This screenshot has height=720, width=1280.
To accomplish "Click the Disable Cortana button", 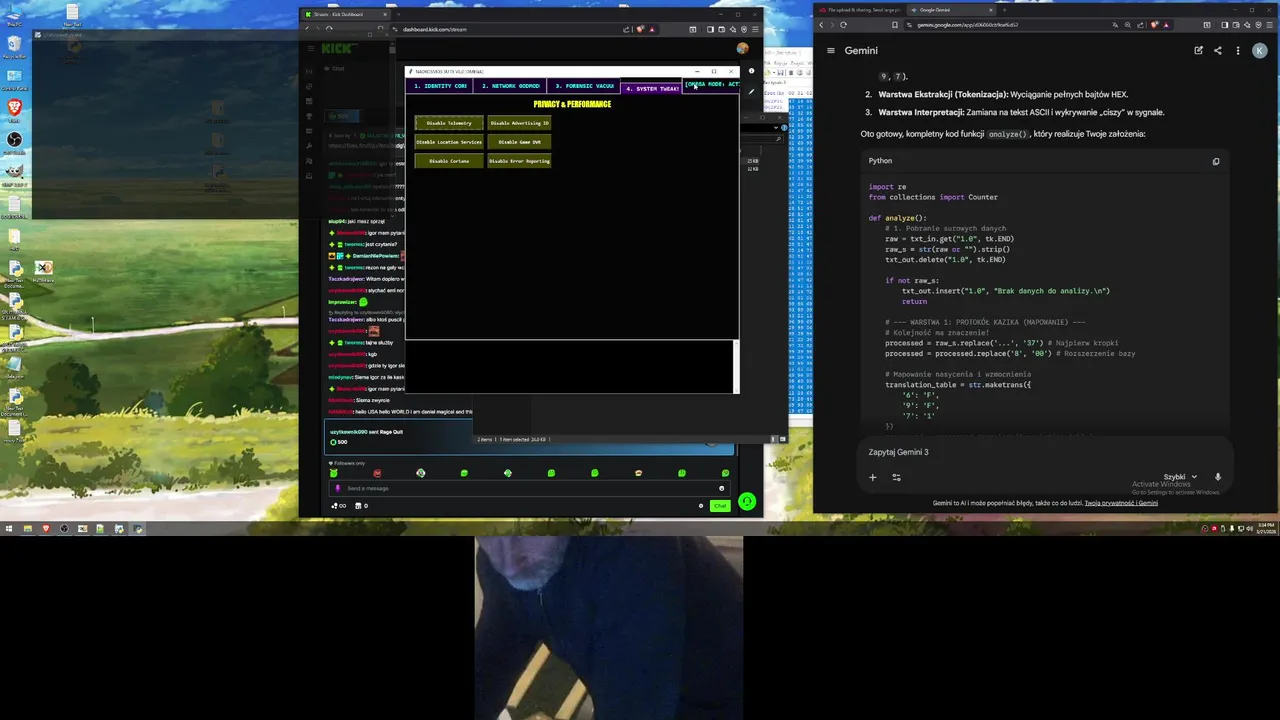I will 449,161.
